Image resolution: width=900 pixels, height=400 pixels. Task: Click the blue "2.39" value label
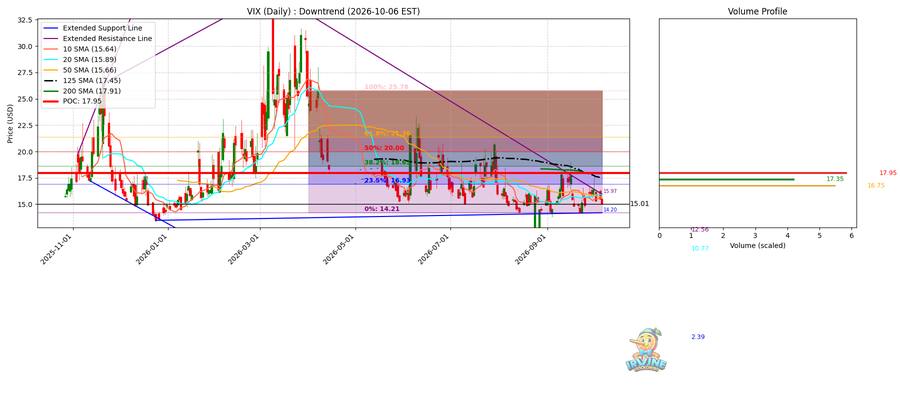click(x=698, y=337)
